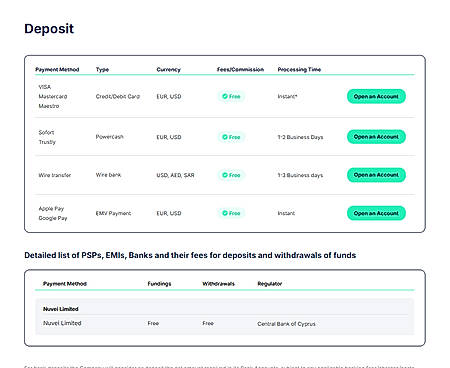This screenshot has height=368, width=450.
Task: Click Free badge in Credit/Debit Card row
Action: tap(231, 96)
